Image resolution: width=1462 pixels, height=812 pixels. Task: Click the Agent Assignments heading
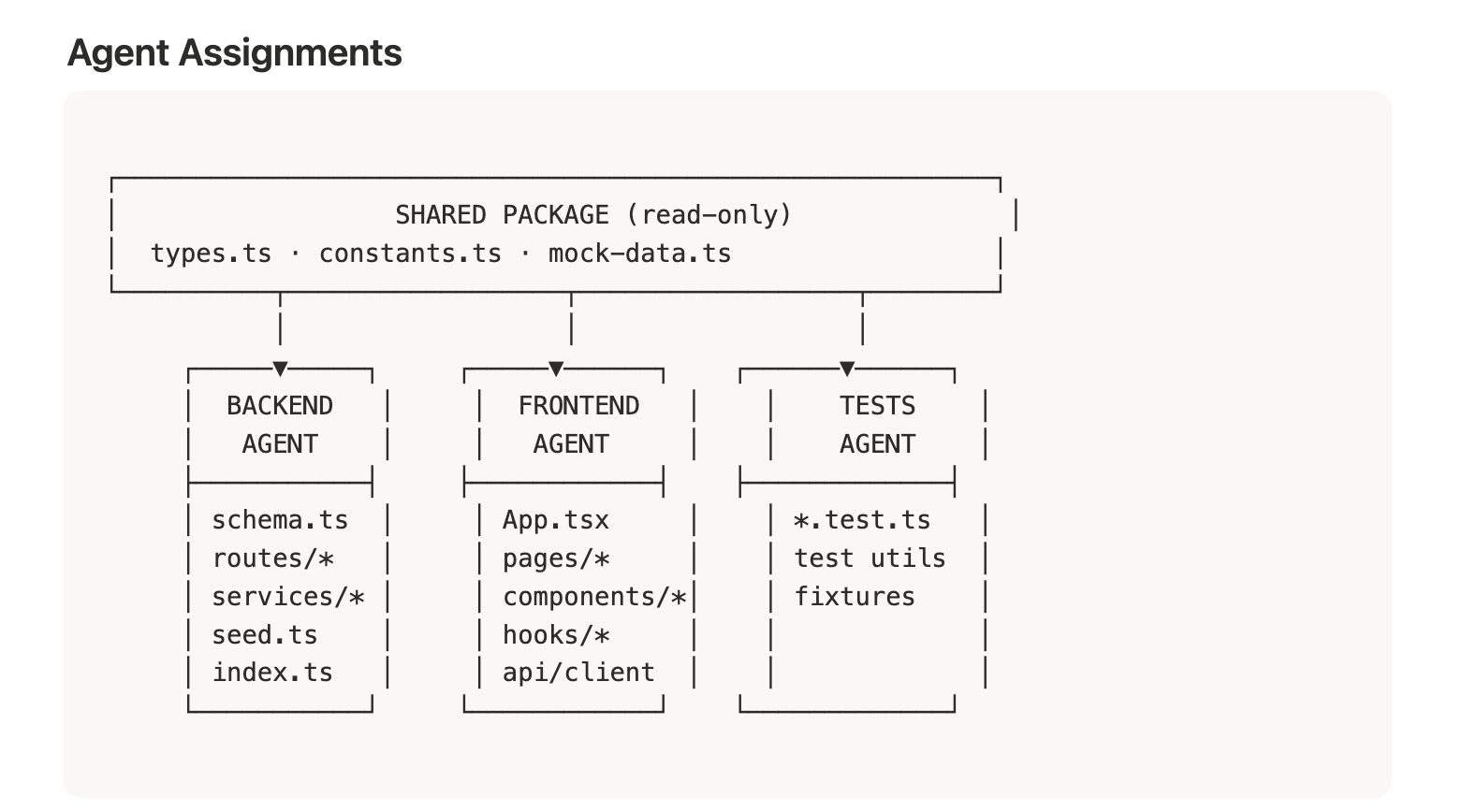235,52
